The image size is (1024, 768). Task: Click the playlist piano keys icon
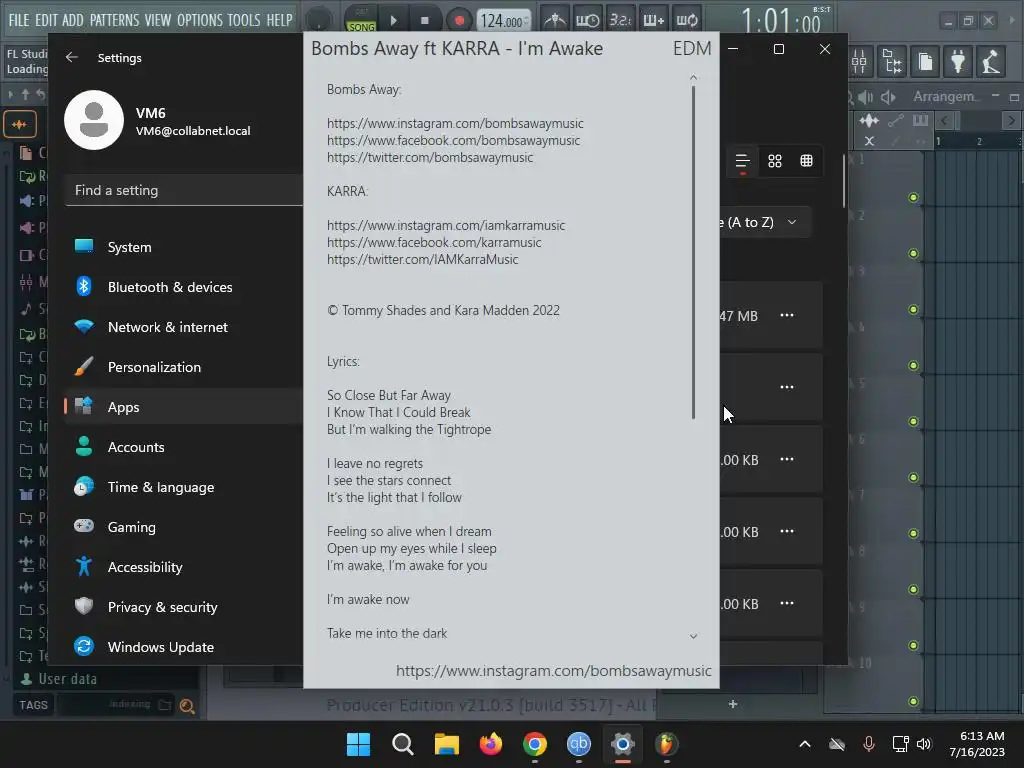click(920, 120)
